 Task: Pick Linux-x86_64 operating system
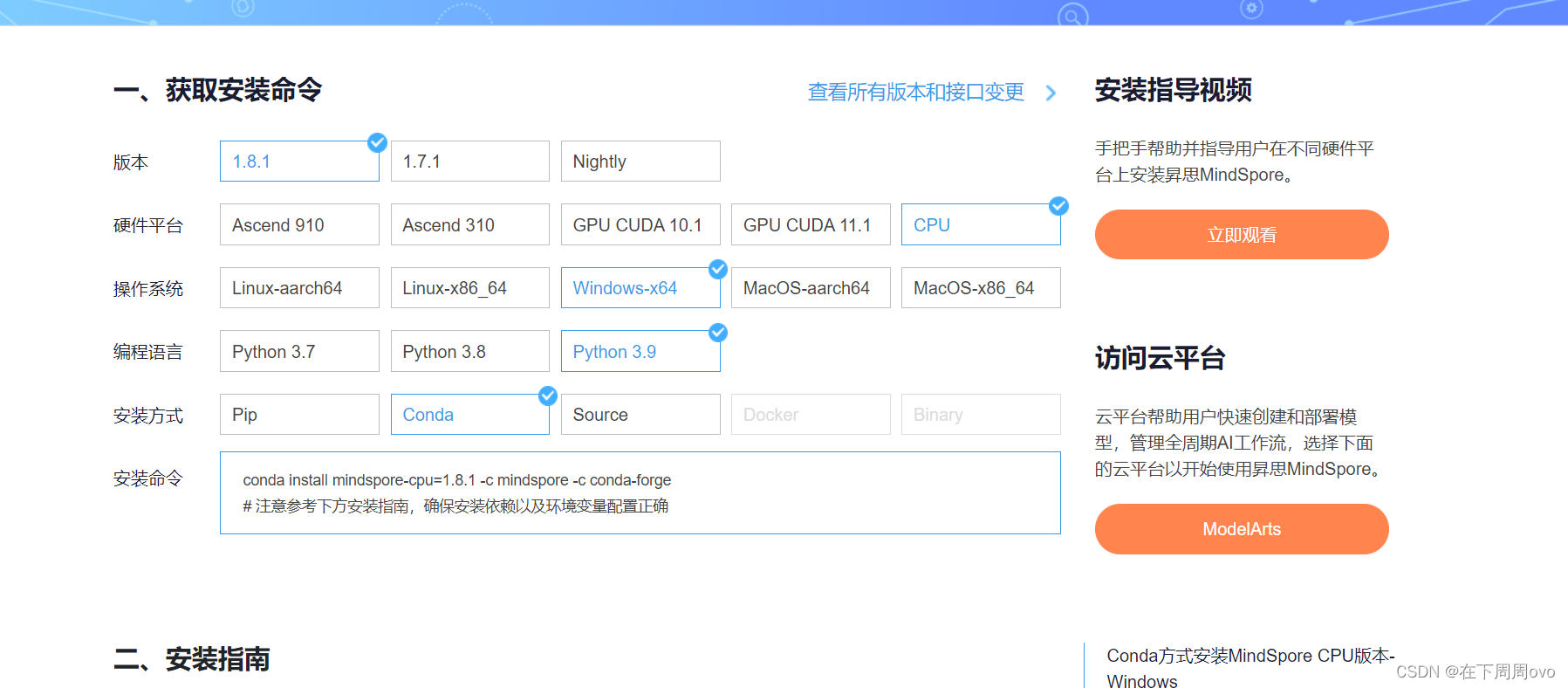tap(469, 288)
